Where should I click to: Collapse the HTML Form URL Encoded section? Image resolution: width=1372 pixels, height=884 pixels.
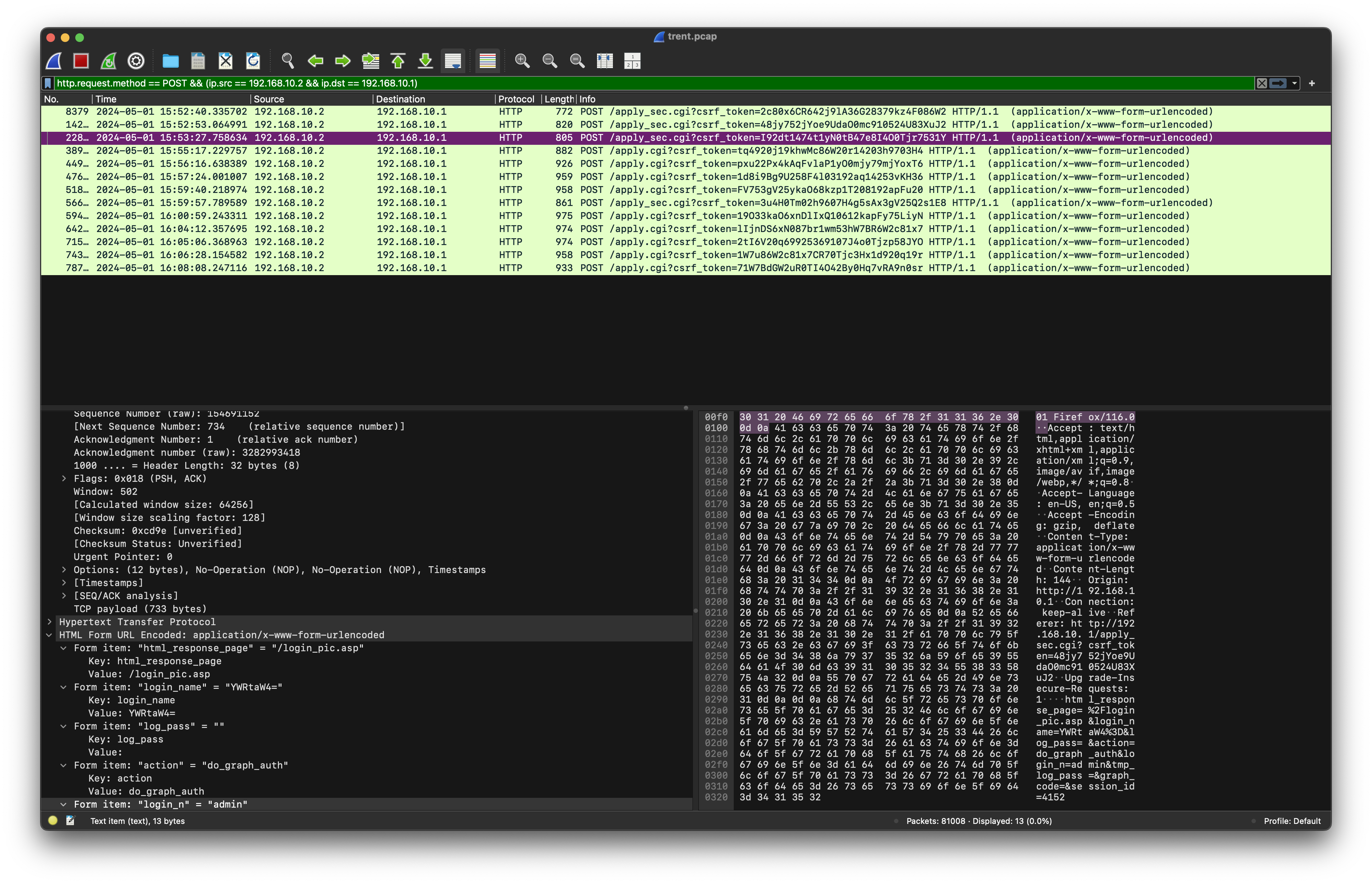pos(49,635)
